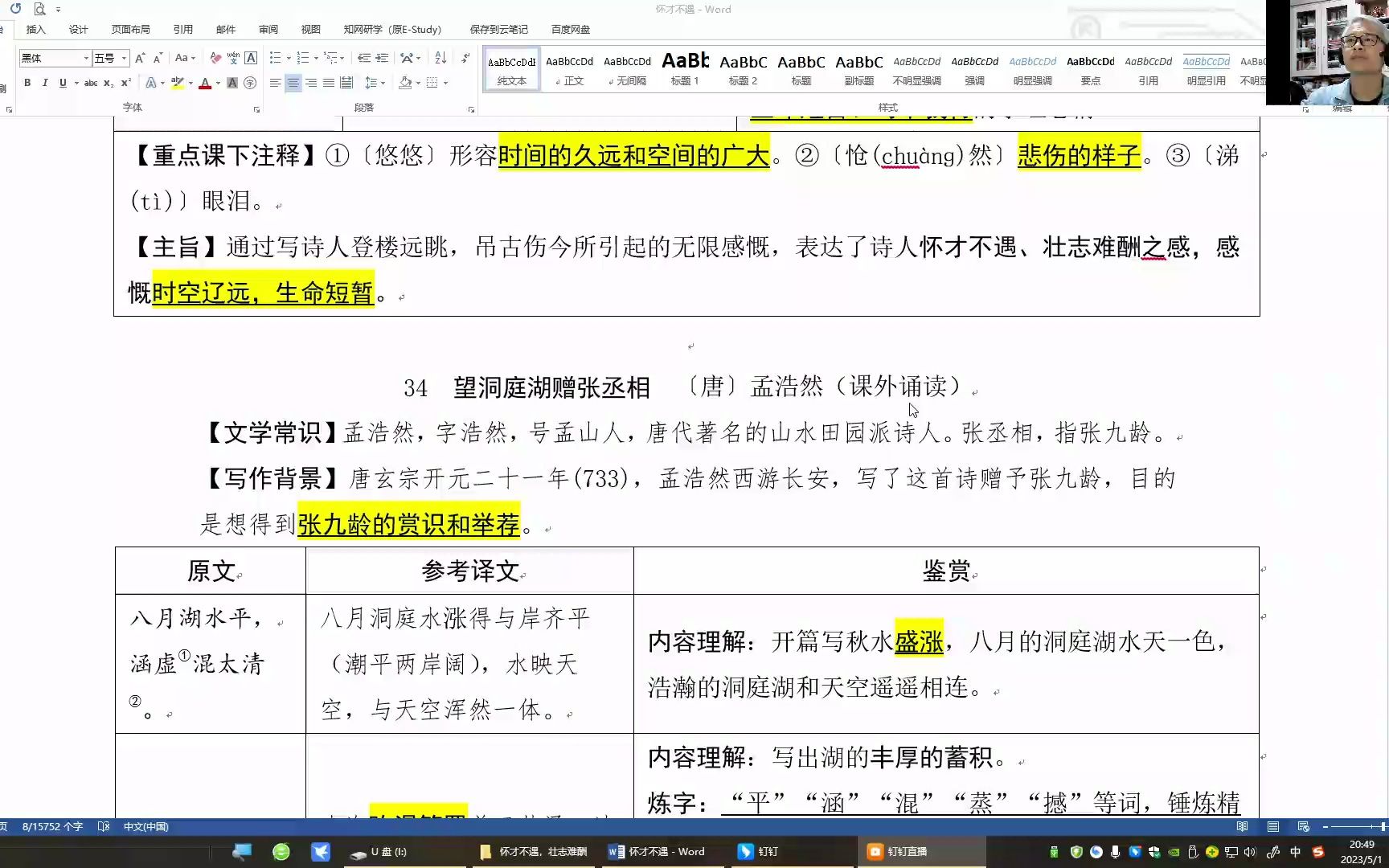
Task: Open the 引用 ribbon tab
Action: click(x=183, y=30)
